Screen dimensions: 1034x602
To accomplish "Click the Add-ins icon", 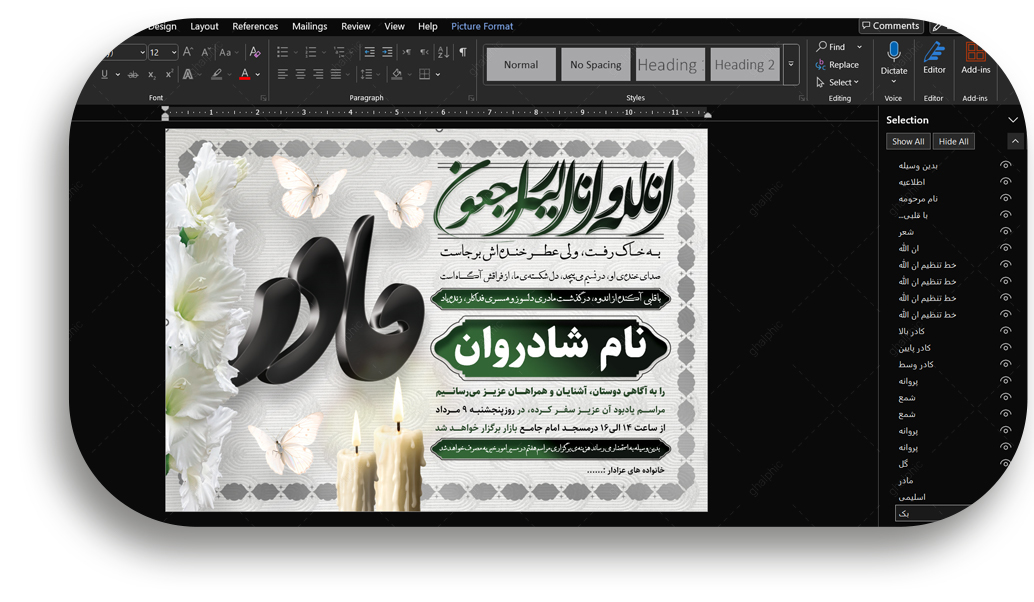I will (x=975, y=53).
